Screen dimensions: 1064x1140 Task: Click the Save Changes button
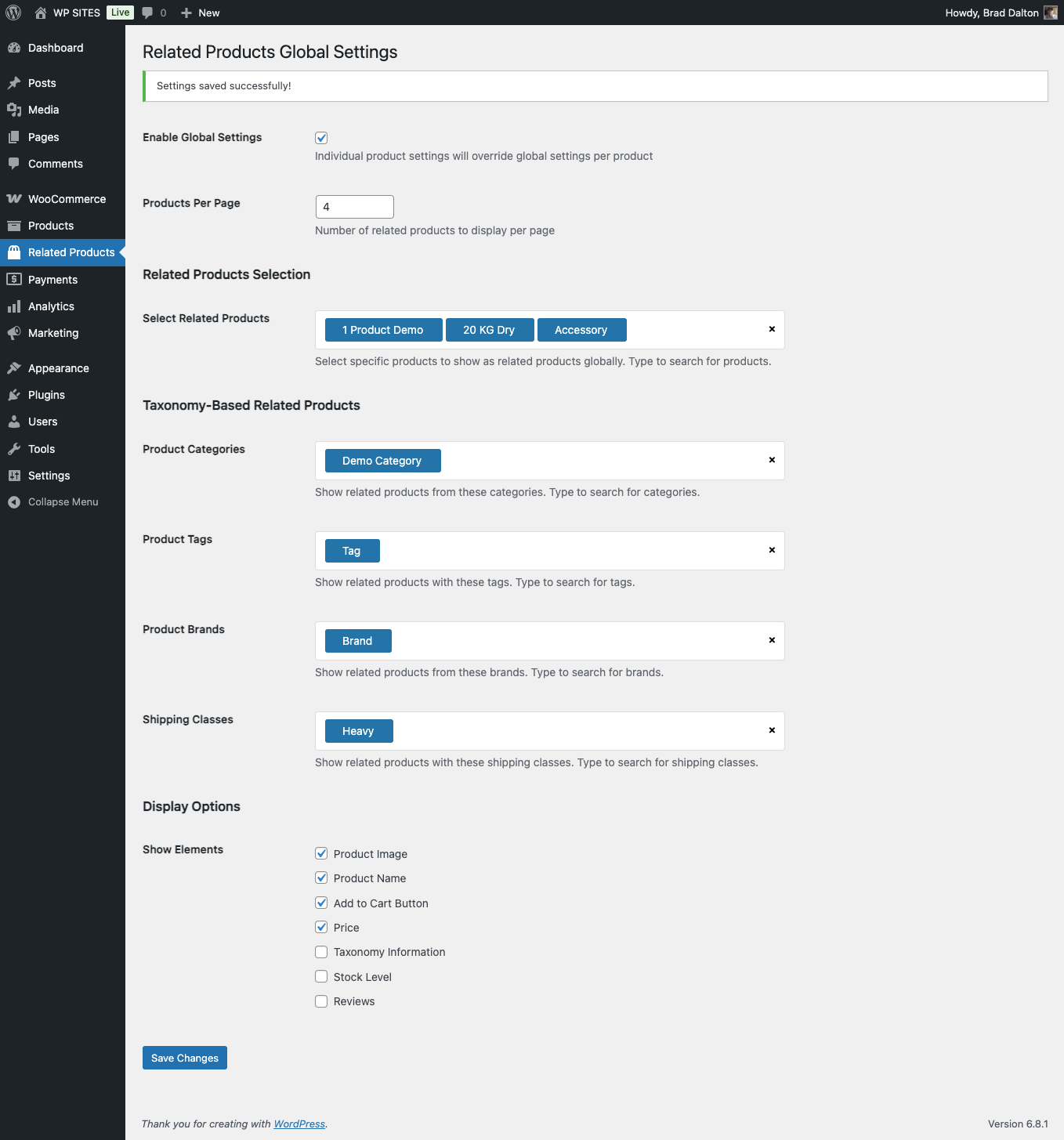click(x=185, y=1058)
